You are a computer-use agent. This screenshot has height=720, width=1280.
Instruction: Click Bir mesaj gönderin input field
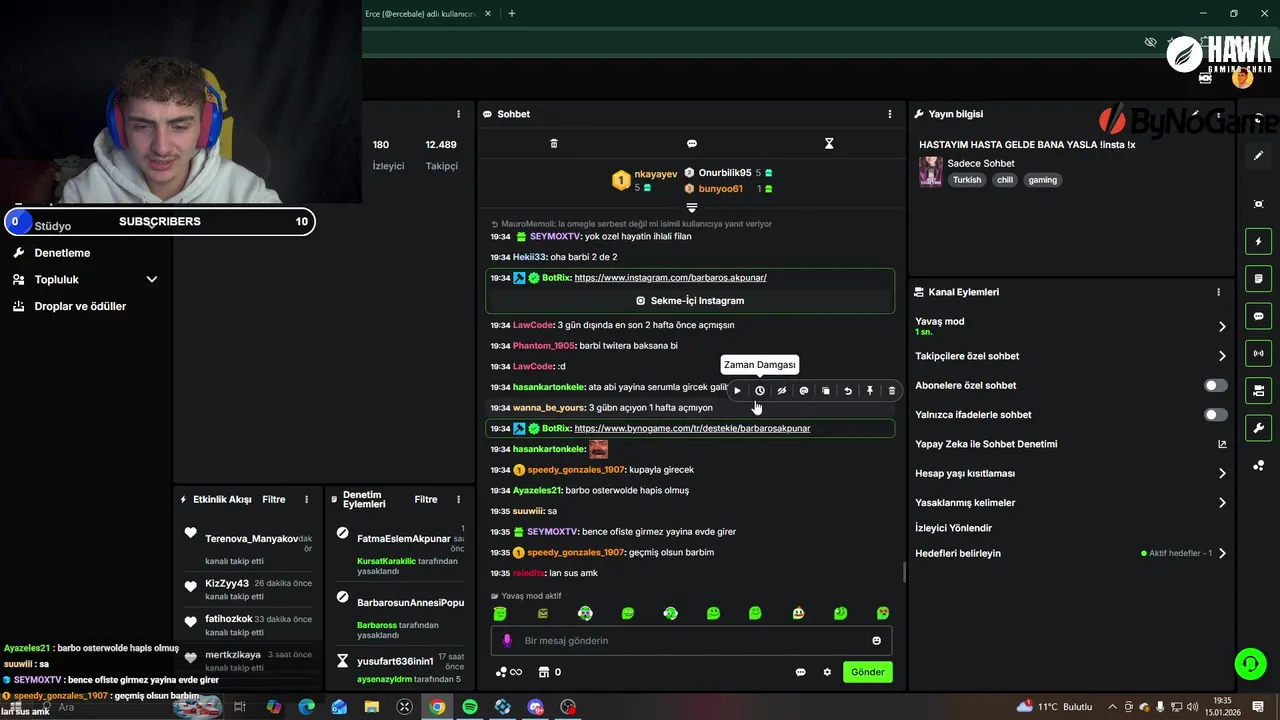[690, 641]
